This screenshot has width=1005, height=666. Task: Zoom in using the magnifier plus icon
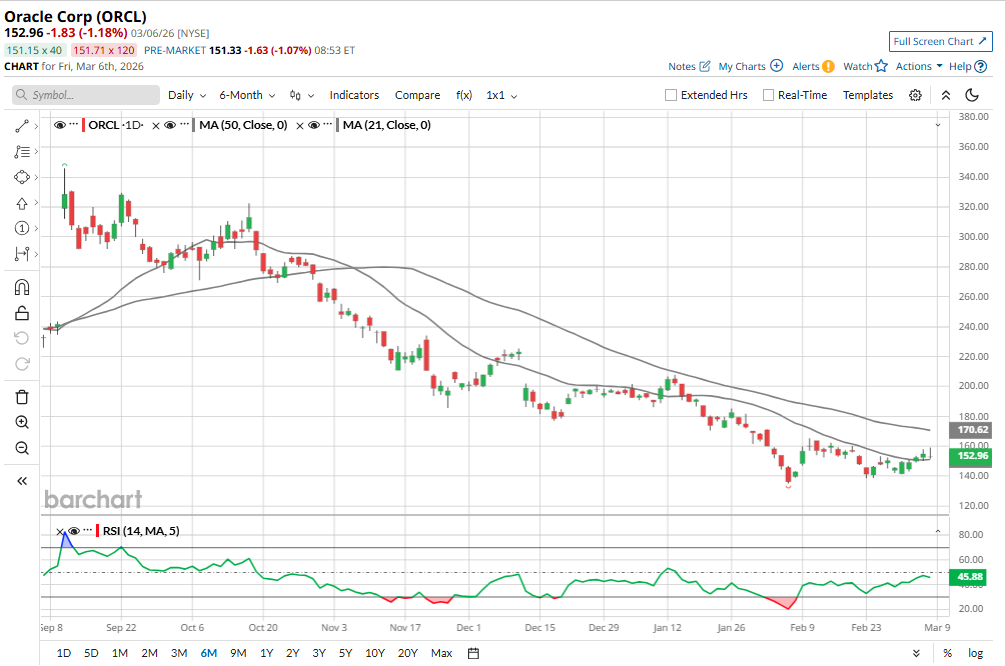tap(22, 422)
